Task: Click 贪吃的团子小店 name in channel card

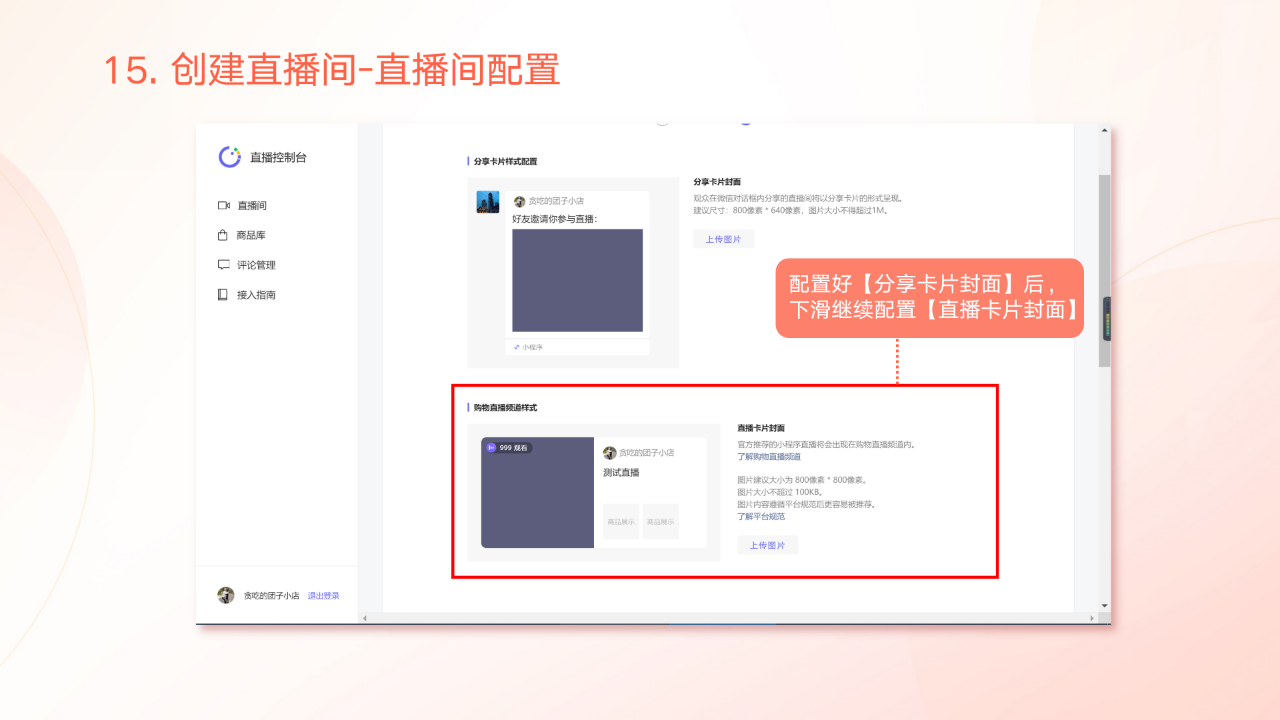Action: (646, 453)
